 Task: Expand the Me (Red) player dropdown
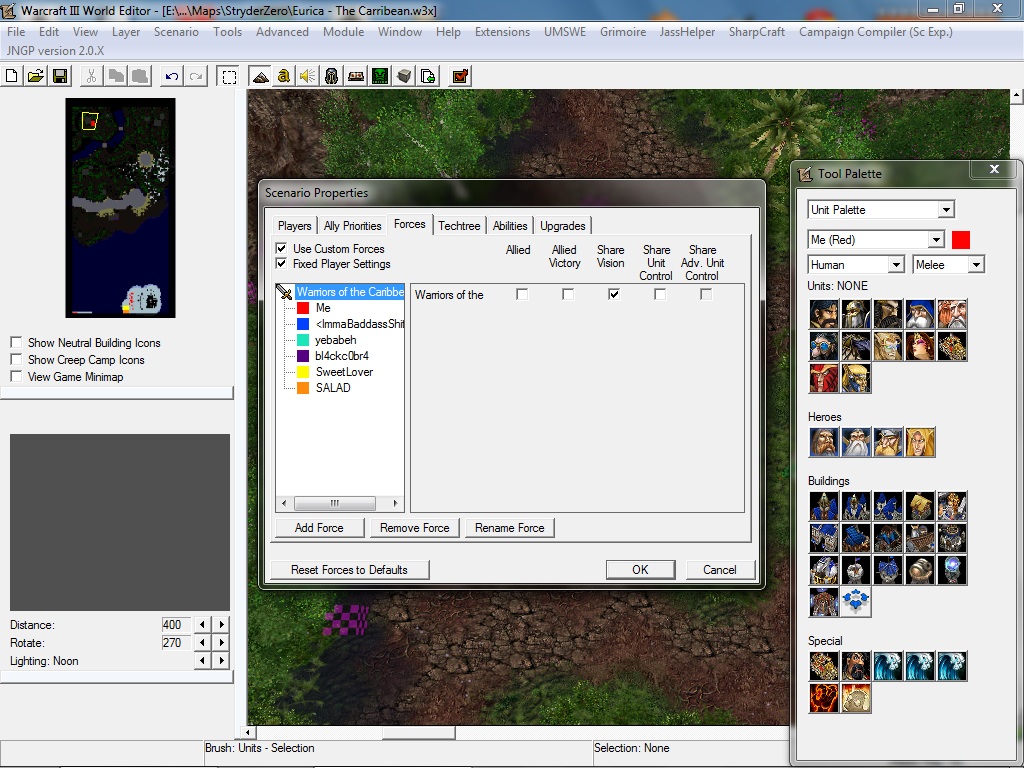click(876, 240)
